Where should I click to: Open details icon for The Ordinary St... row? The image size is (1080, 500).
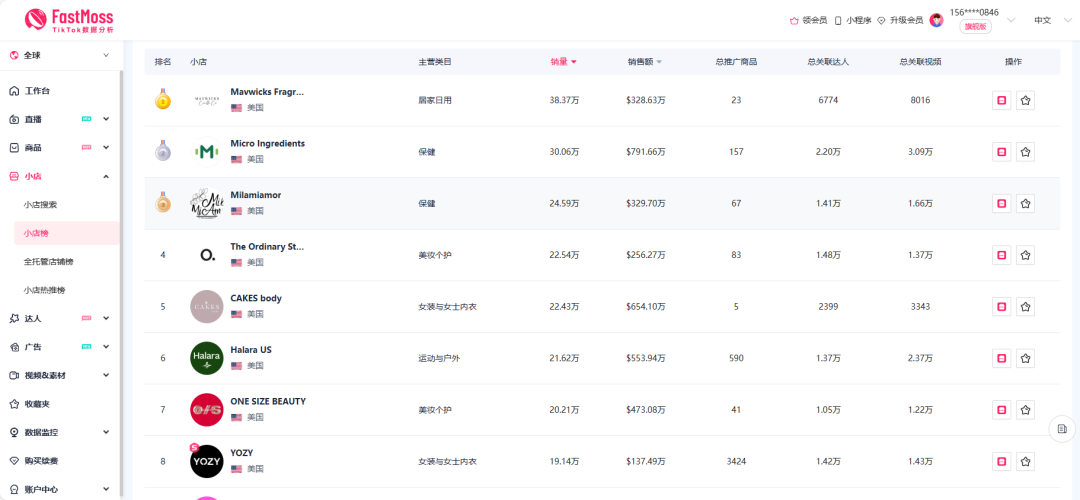[1001, 256]
